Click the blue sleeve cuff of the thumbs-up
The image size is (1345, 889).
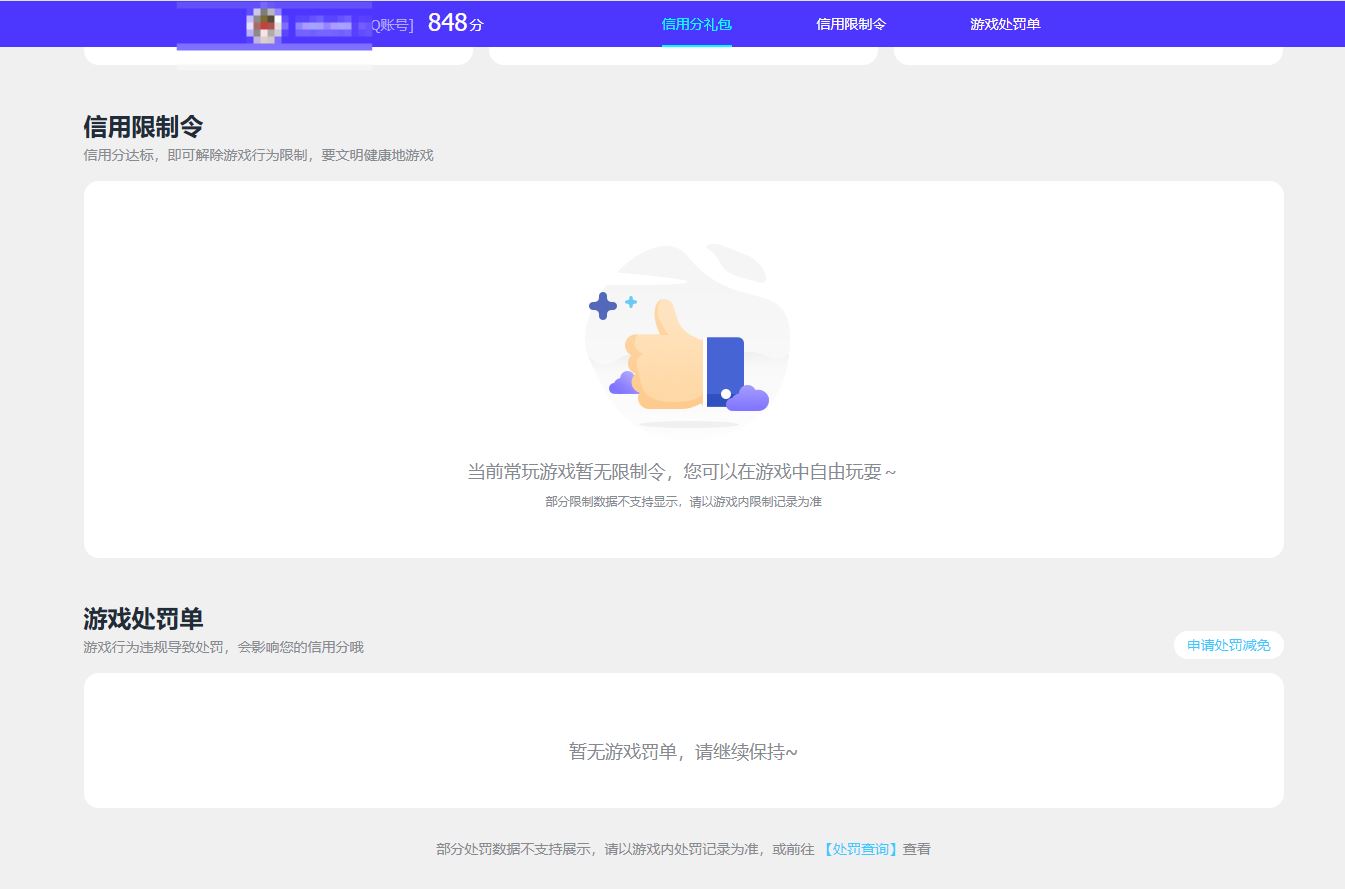[725, 371]
